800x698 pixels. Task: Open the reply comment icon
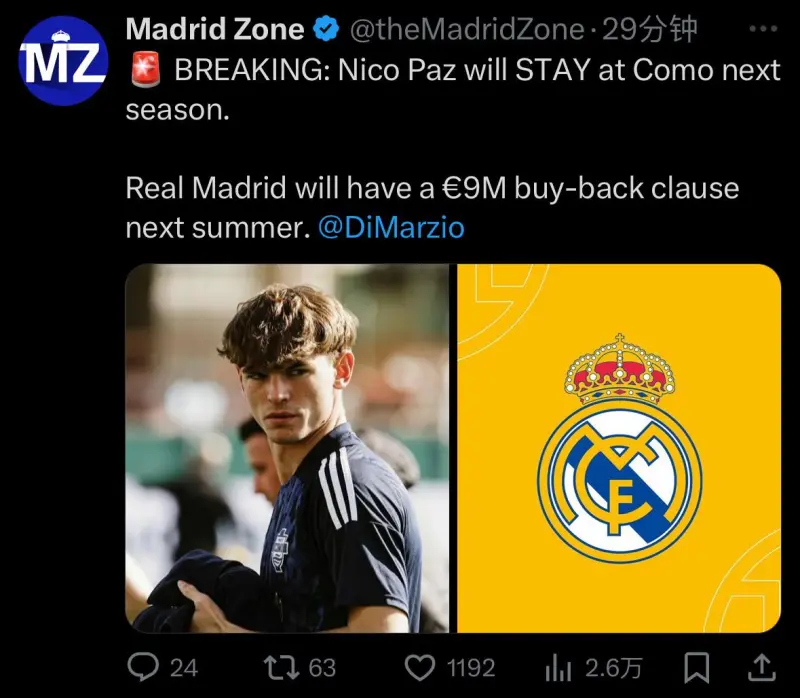point(143,667)
